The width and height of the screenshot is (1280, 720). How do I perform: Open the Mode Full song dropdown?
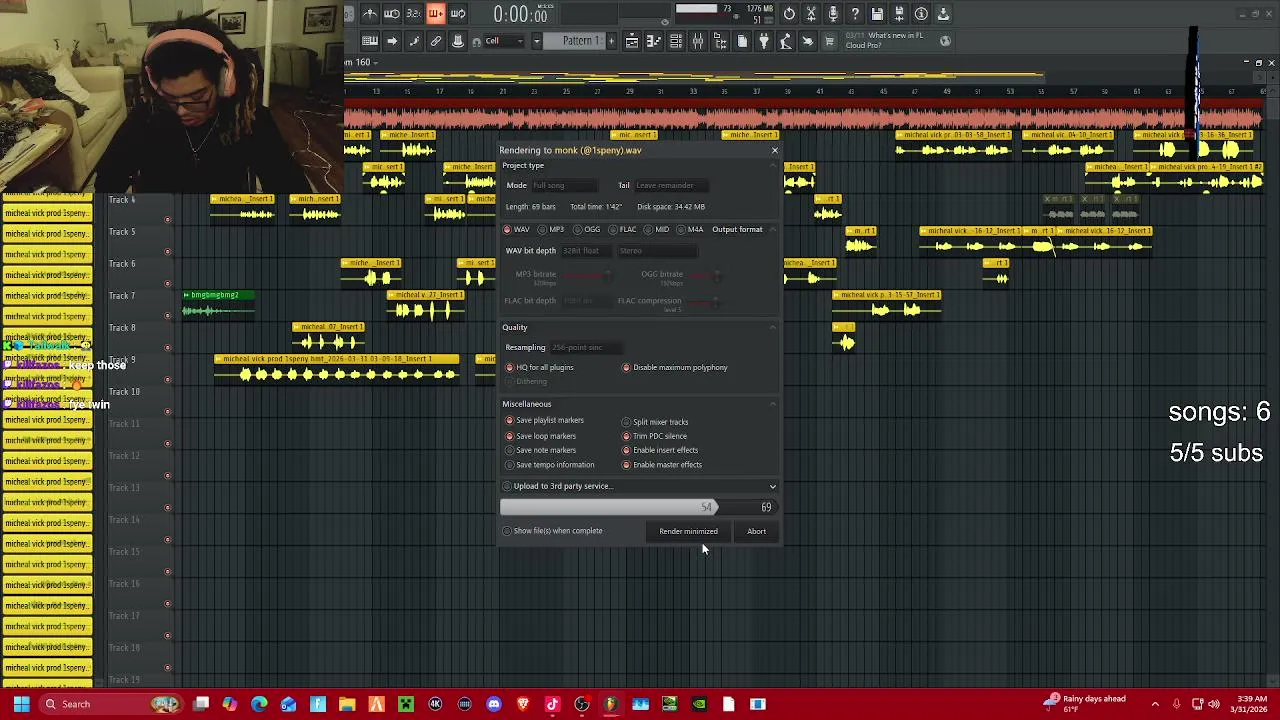tap(564, 186)
